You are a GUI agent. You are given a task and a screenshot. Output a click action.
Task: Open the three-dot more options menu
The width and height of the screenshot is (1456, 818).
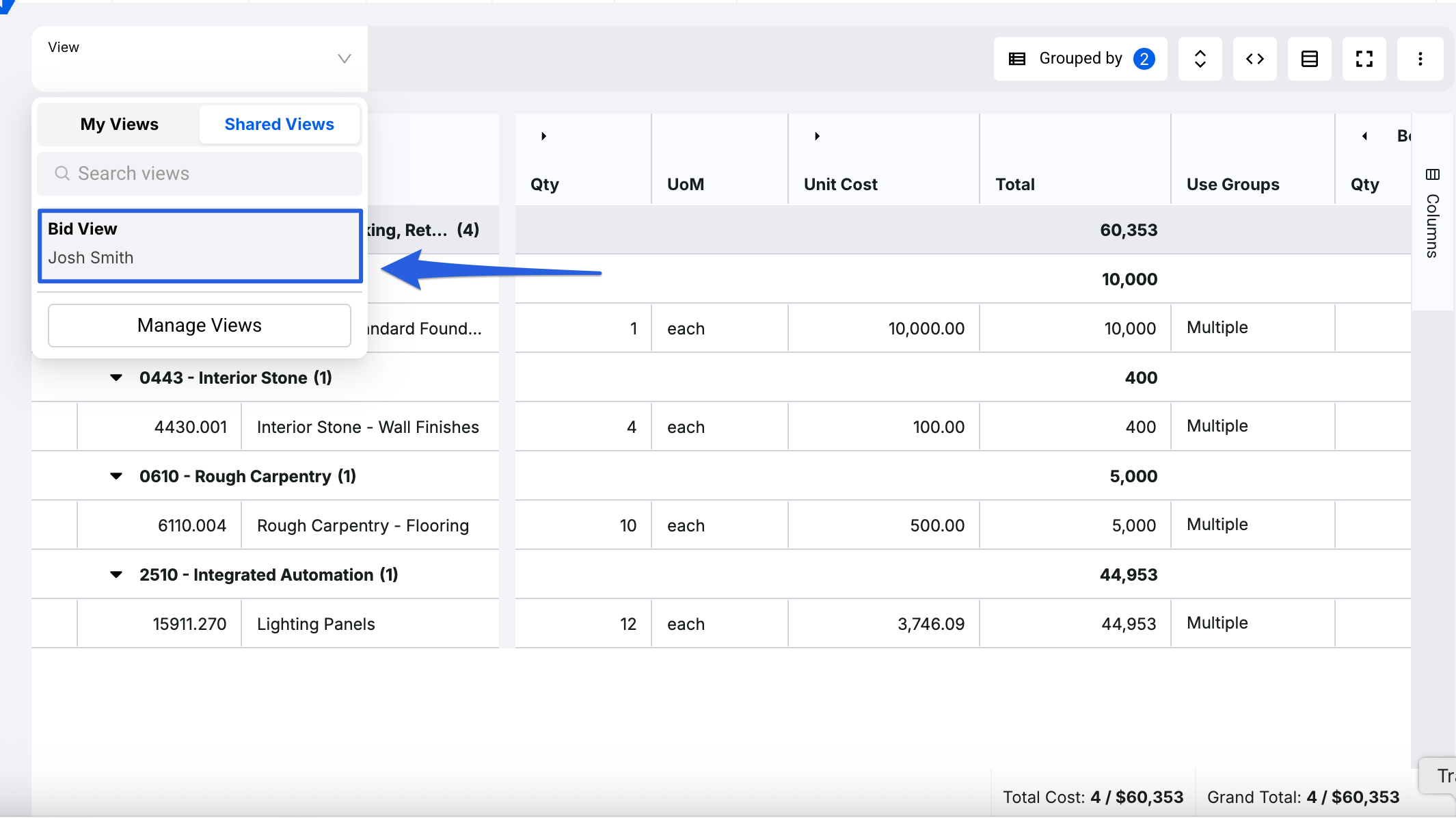point(1420,59)
